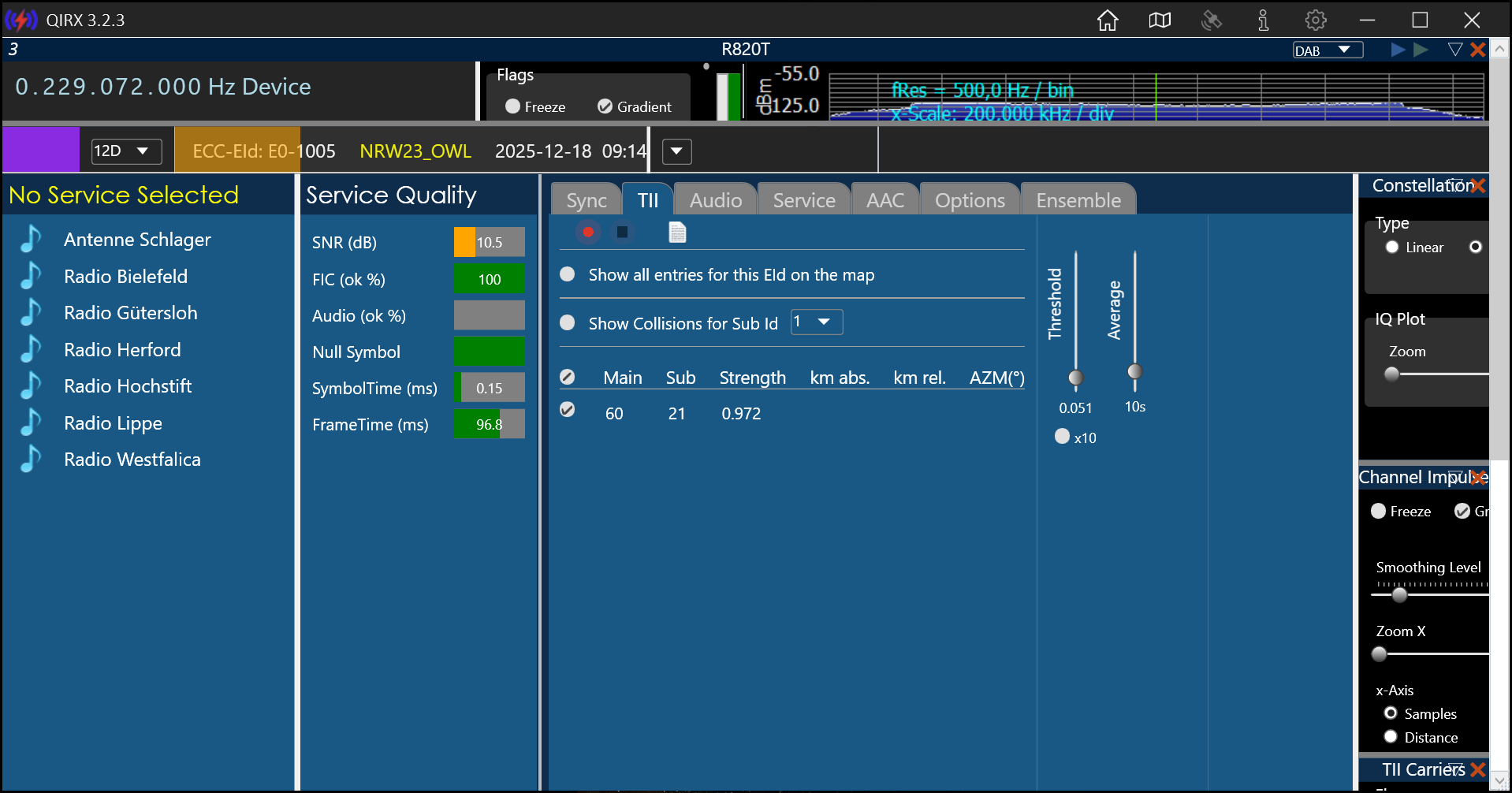Select Radio Bielefeld service
The image size is (1512, 793).
click(125, 277)
